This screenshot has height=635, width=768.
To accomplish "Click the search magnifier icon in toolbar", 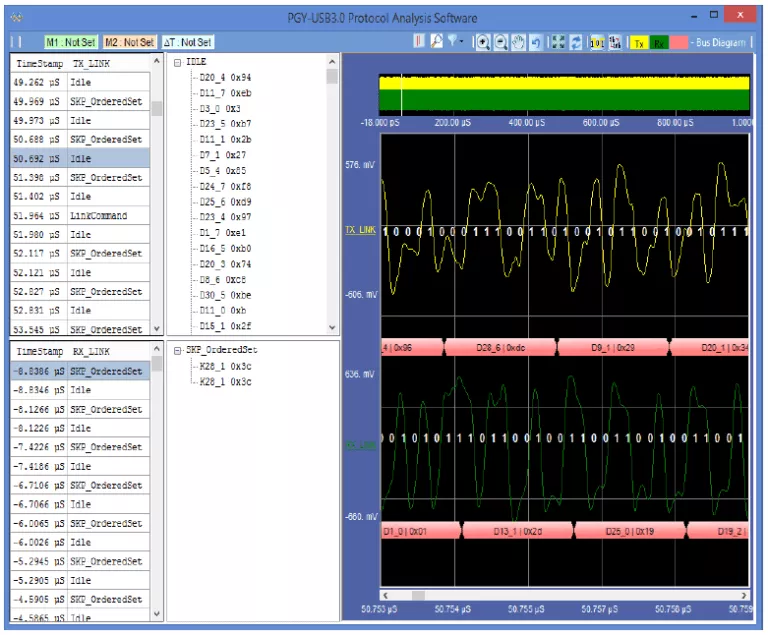I will point(436,42).
